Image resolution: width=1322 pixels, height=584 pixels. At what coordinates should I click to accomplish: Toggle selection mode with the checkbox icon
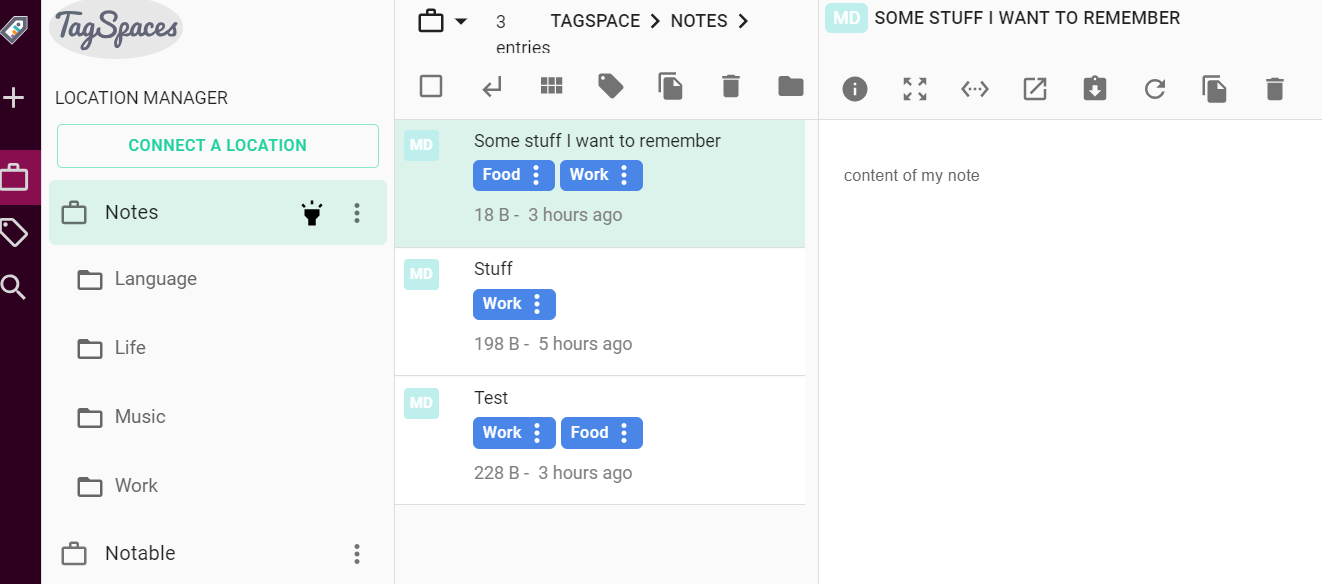(431, 86)
